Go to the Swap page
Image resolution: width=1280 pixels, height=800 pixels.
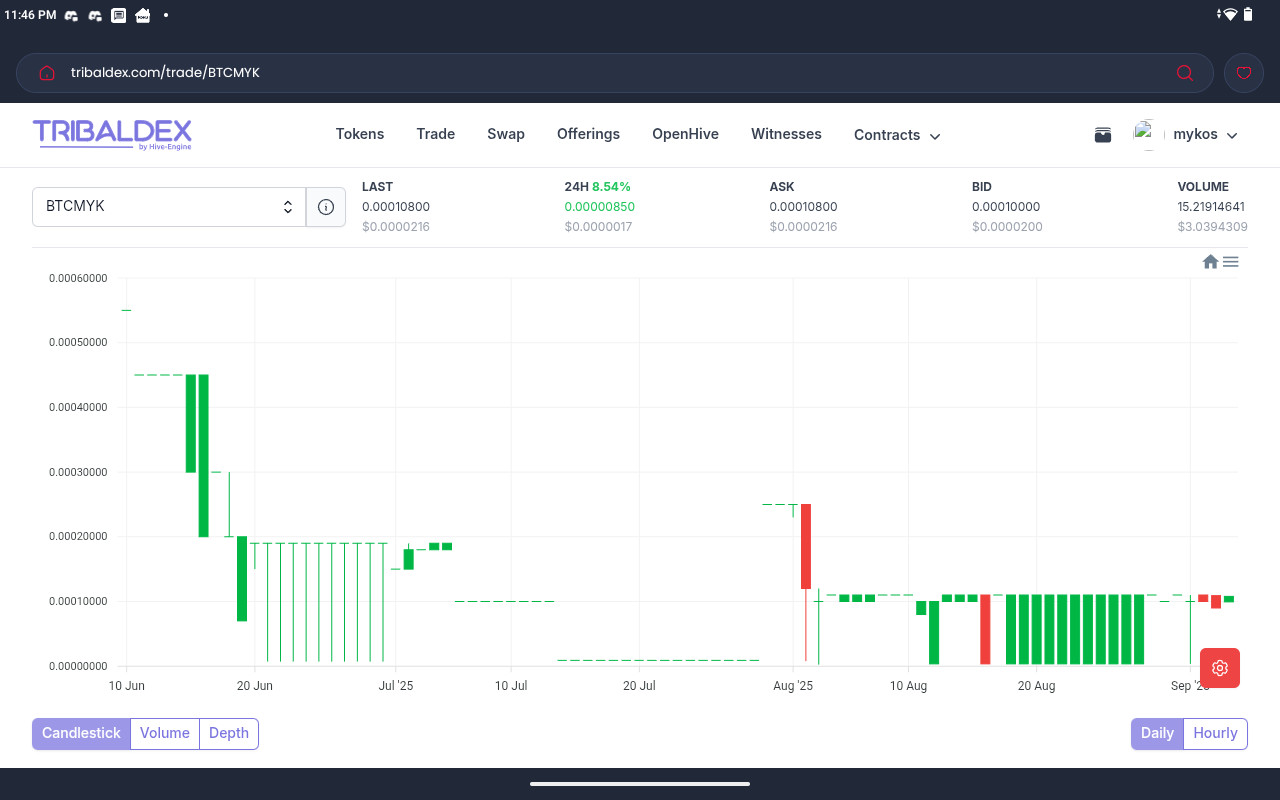506,134
